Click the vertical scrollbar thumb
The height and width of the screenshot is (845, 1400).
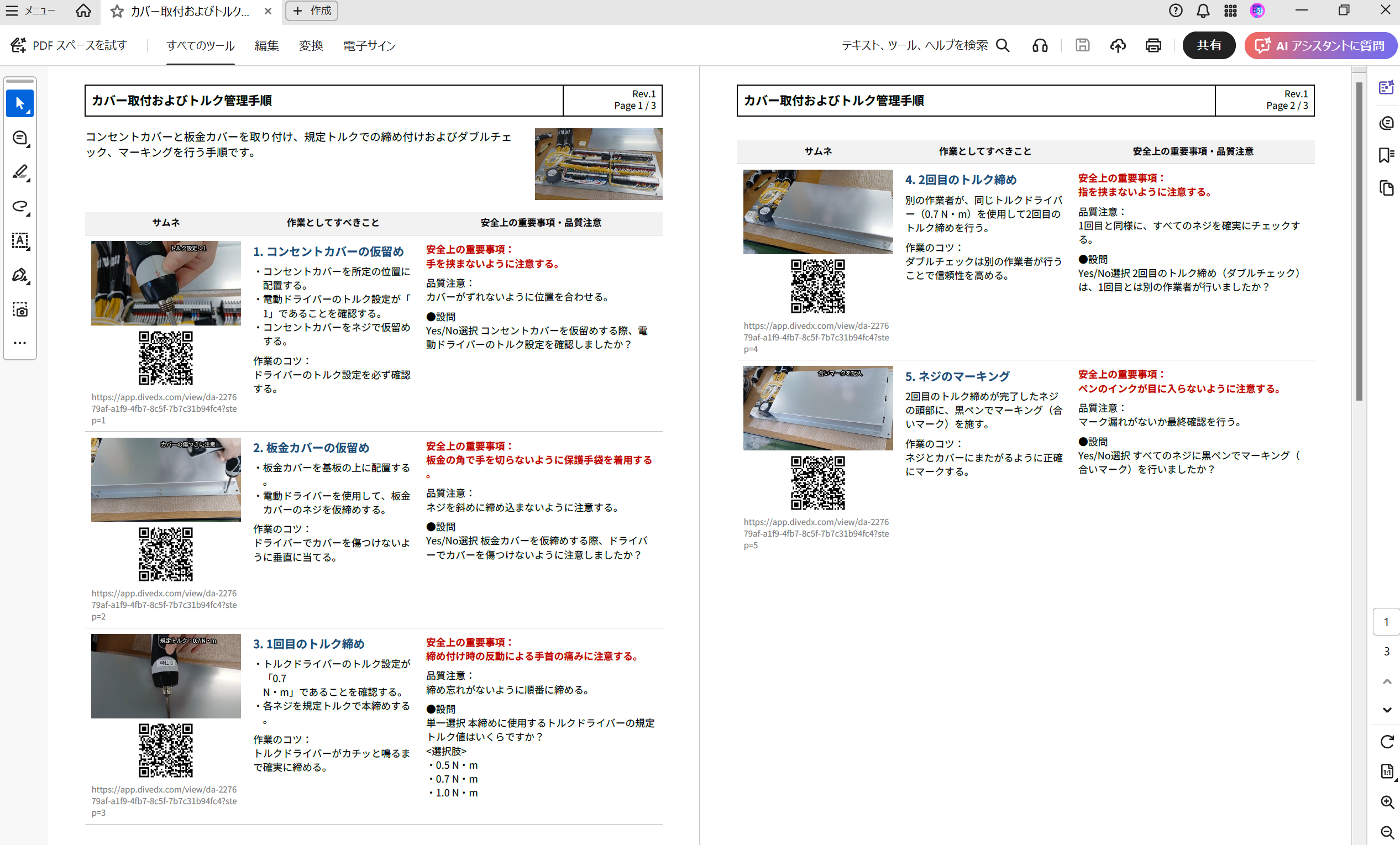[1359, 242]
